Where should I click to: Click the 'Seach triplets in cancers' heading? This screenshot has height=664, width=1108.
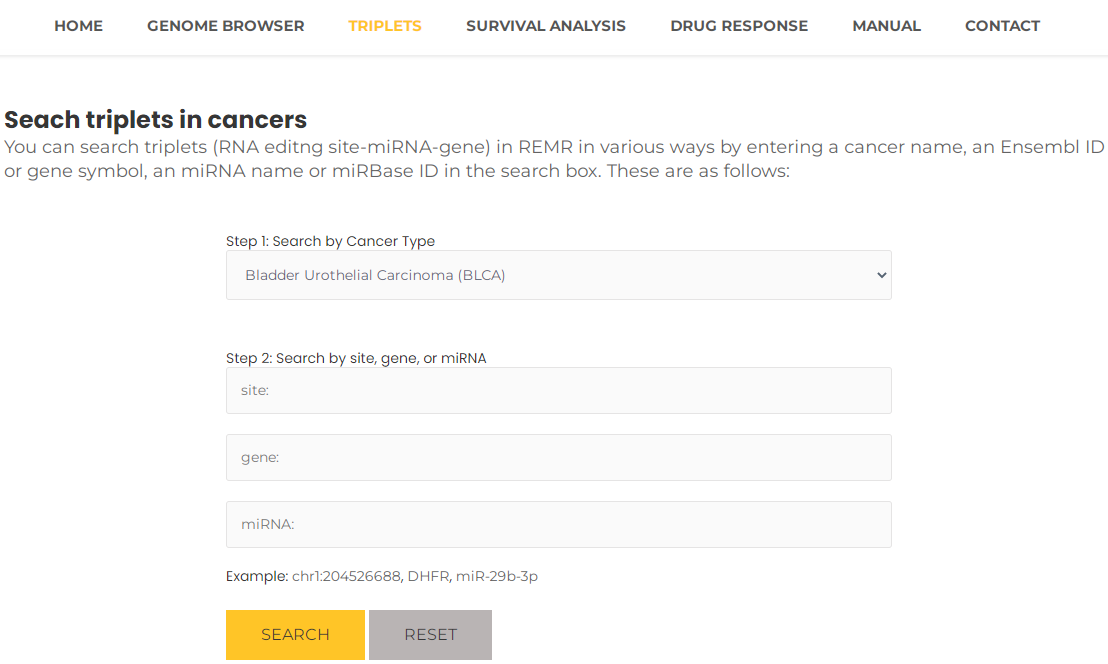155,119
